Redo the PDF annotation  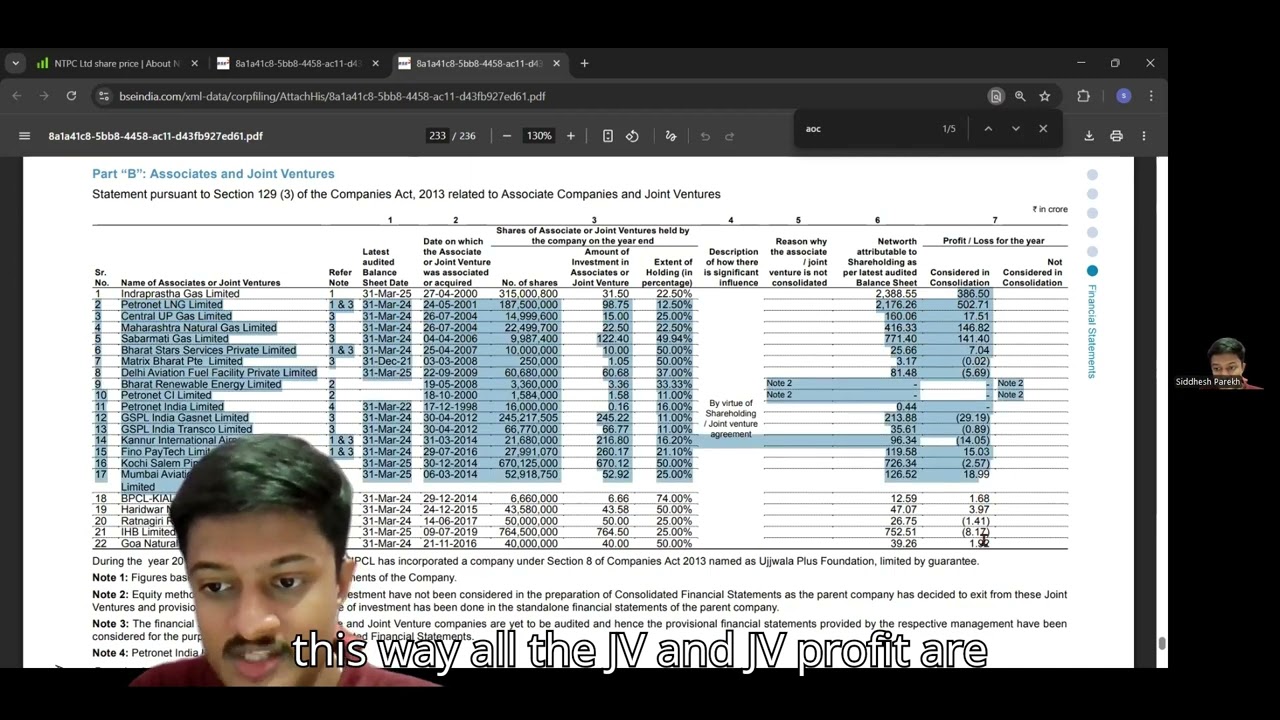[729, 136]
